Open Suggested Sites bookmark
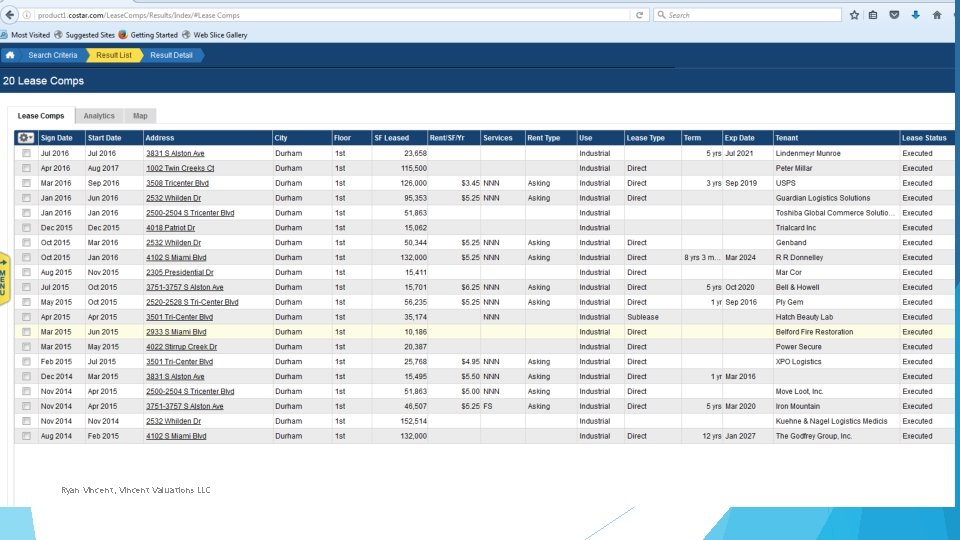The image size is (960, 540). point(84,35)
